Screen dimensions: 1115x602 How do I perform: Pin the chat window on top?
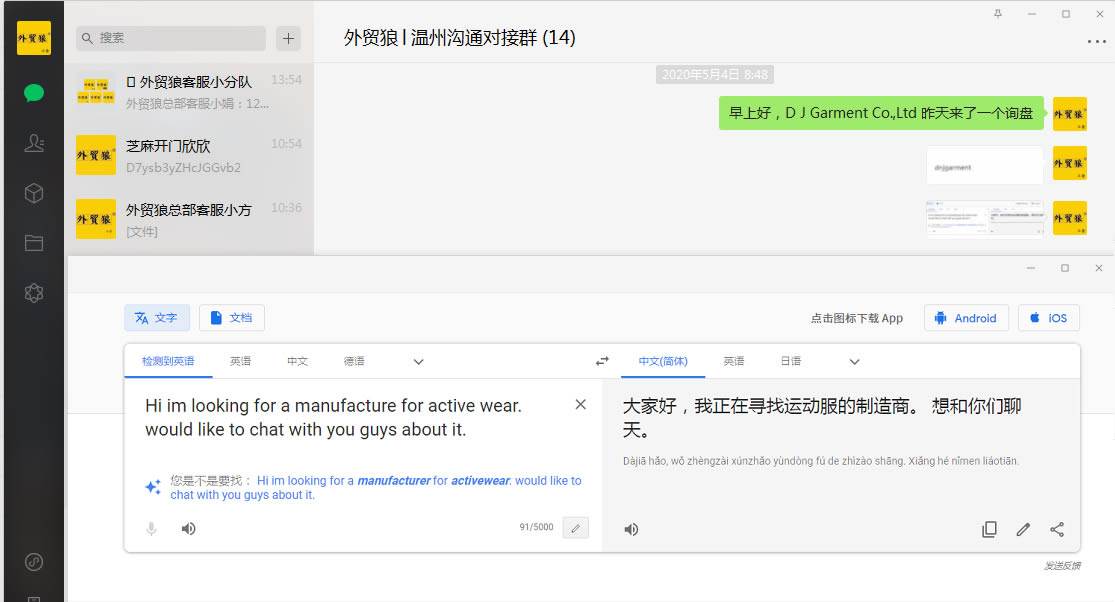tap(997, 14)
